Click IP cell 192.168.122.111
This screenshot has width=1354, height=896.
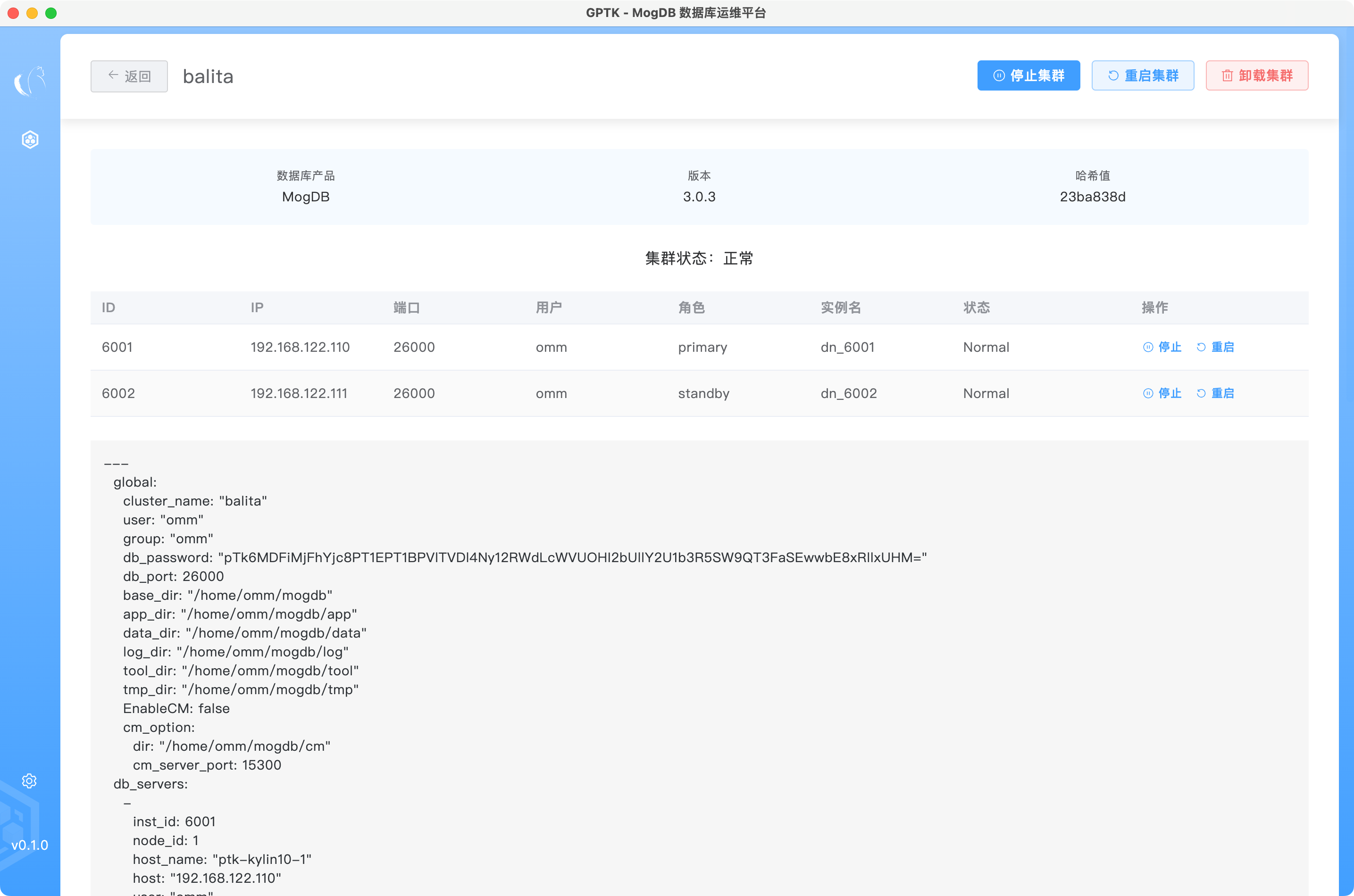click(x=299, y=393)
